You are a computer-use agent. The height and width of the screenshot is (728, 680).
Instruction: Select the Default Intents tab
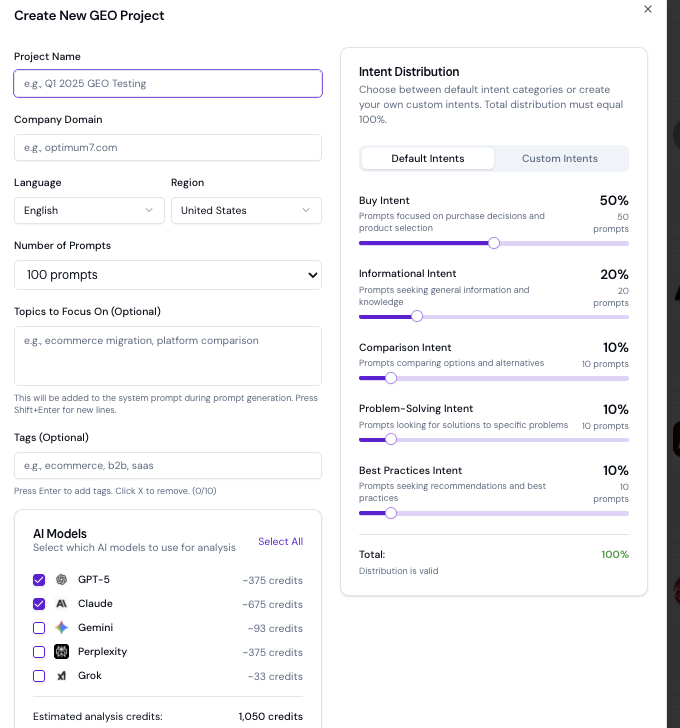click(428, 158)
